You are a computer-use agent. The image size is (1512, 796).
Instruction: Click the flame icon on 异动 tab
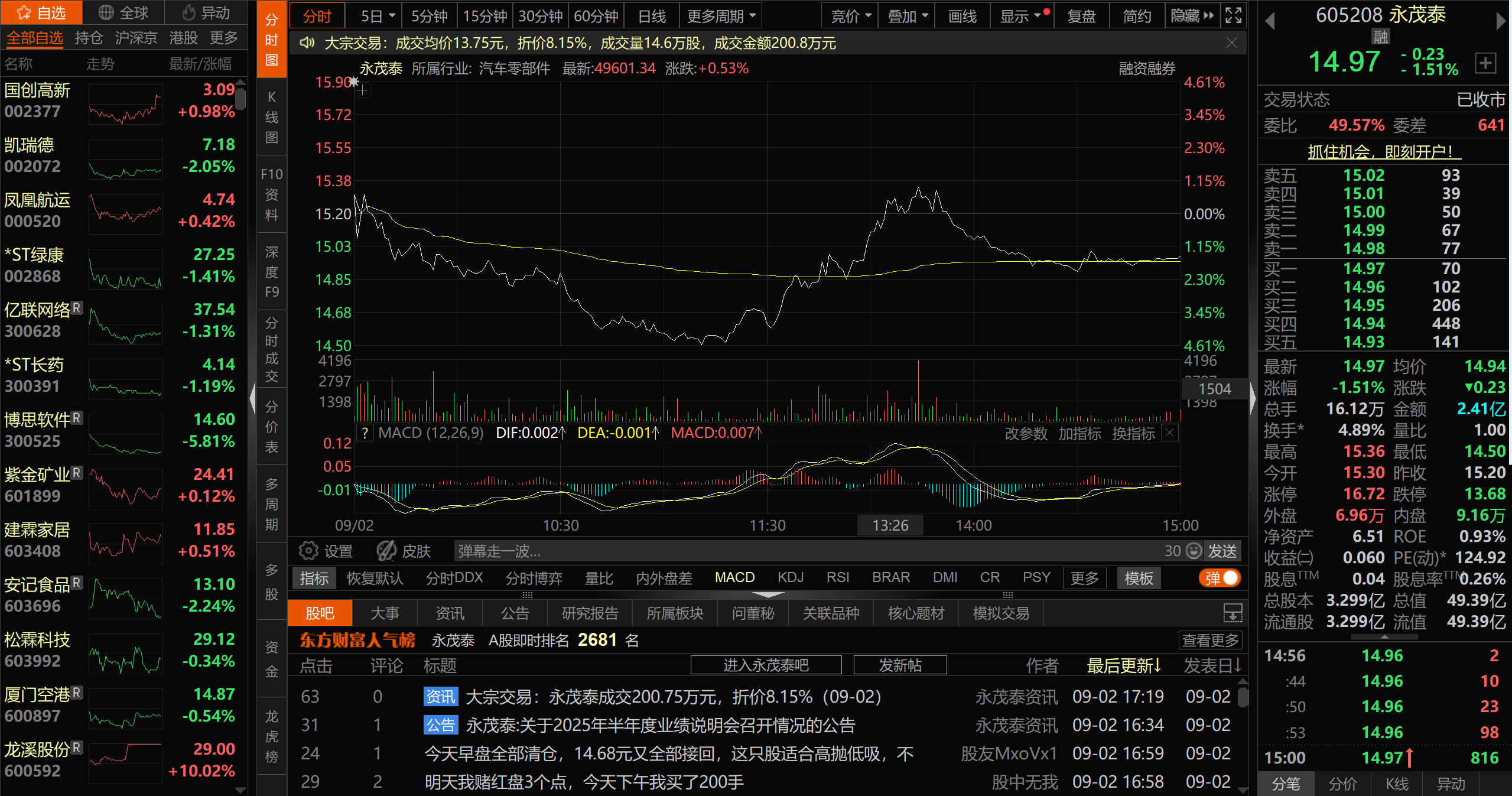click(x=188, y=12)
